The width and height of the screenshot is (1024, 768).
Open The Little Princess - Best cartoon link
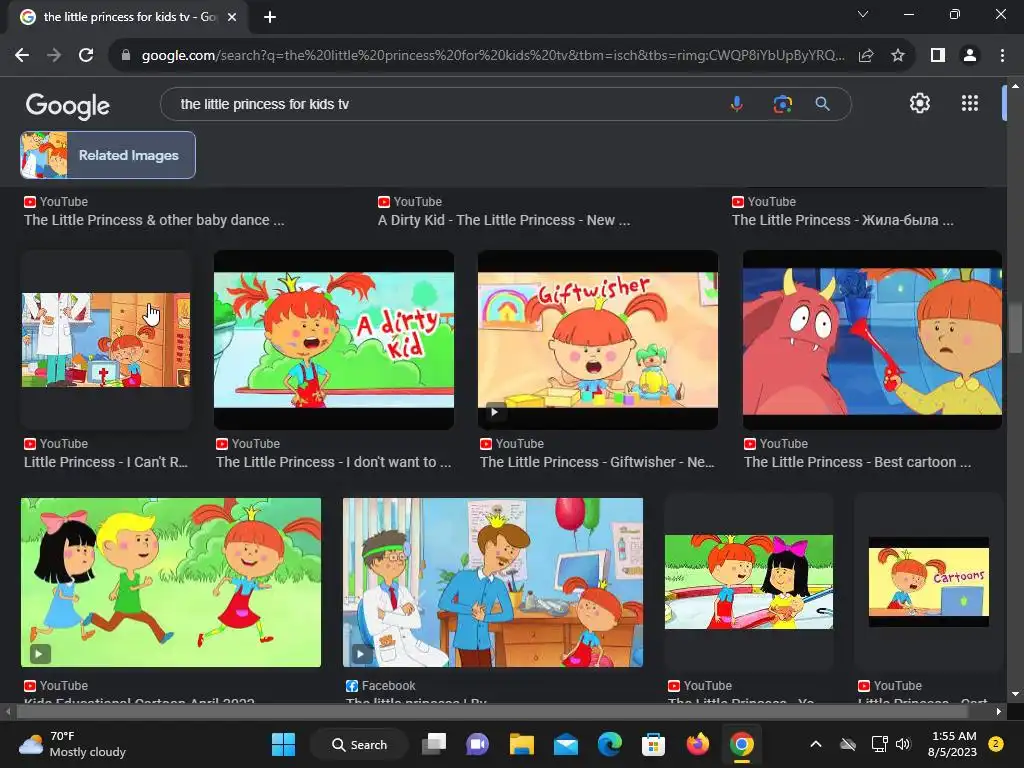tap(857, 462)
